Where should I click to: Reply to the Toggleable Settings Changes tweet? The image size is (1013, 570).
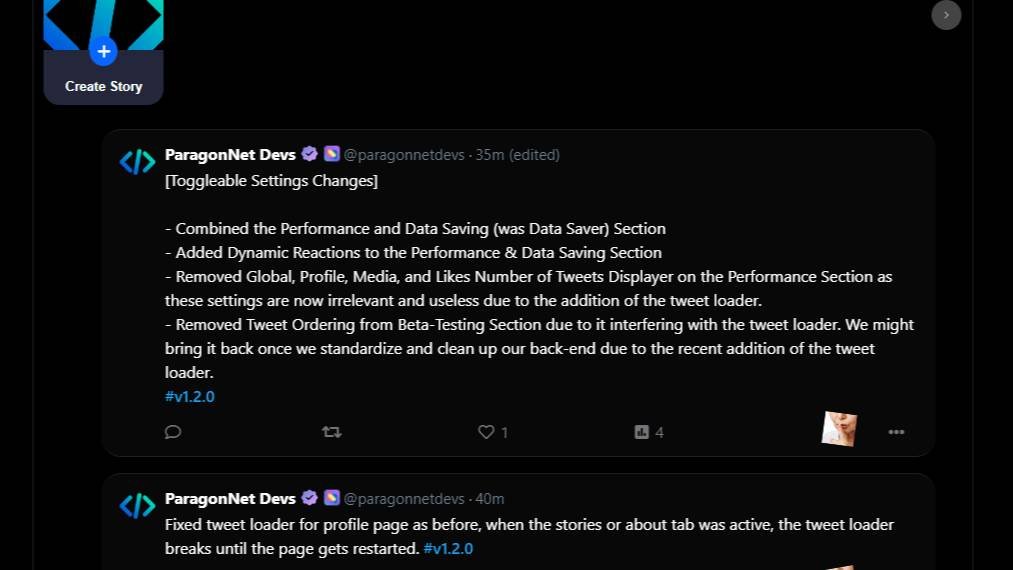pyautogui.click(x=173, y=432)
